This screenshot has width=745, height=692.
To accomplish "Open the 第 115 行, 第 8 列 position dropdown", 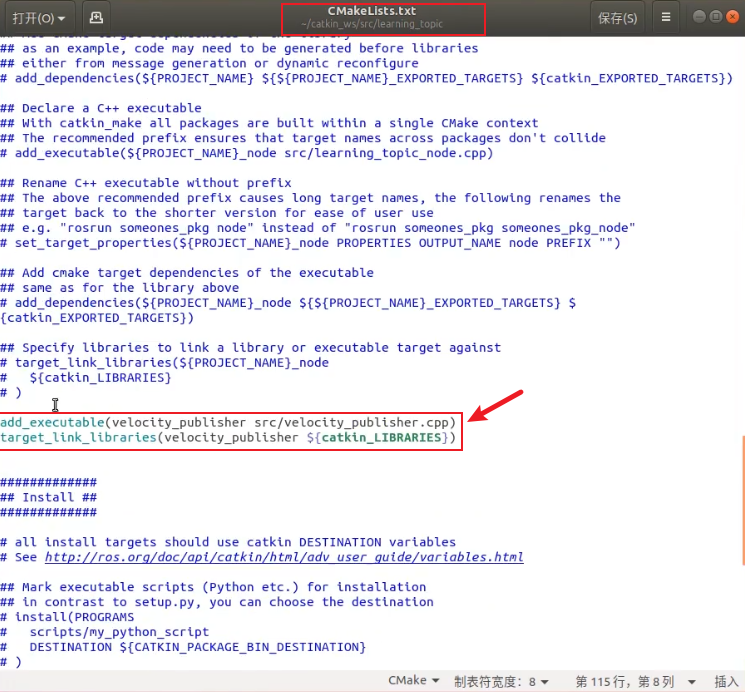I will pyautogui.click(x=636, y=682).
